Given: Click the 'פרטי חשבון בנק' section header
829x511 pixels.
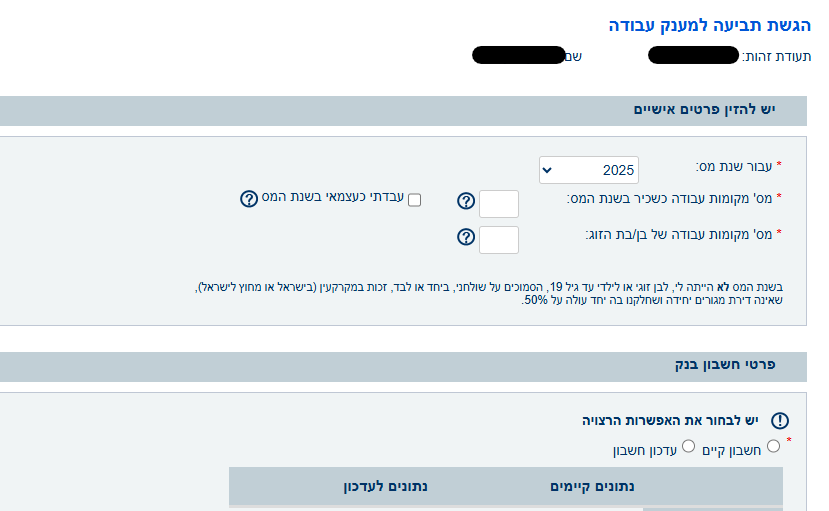Looking at the screenshot, I should pyautogui.click(x=725, y=365).
